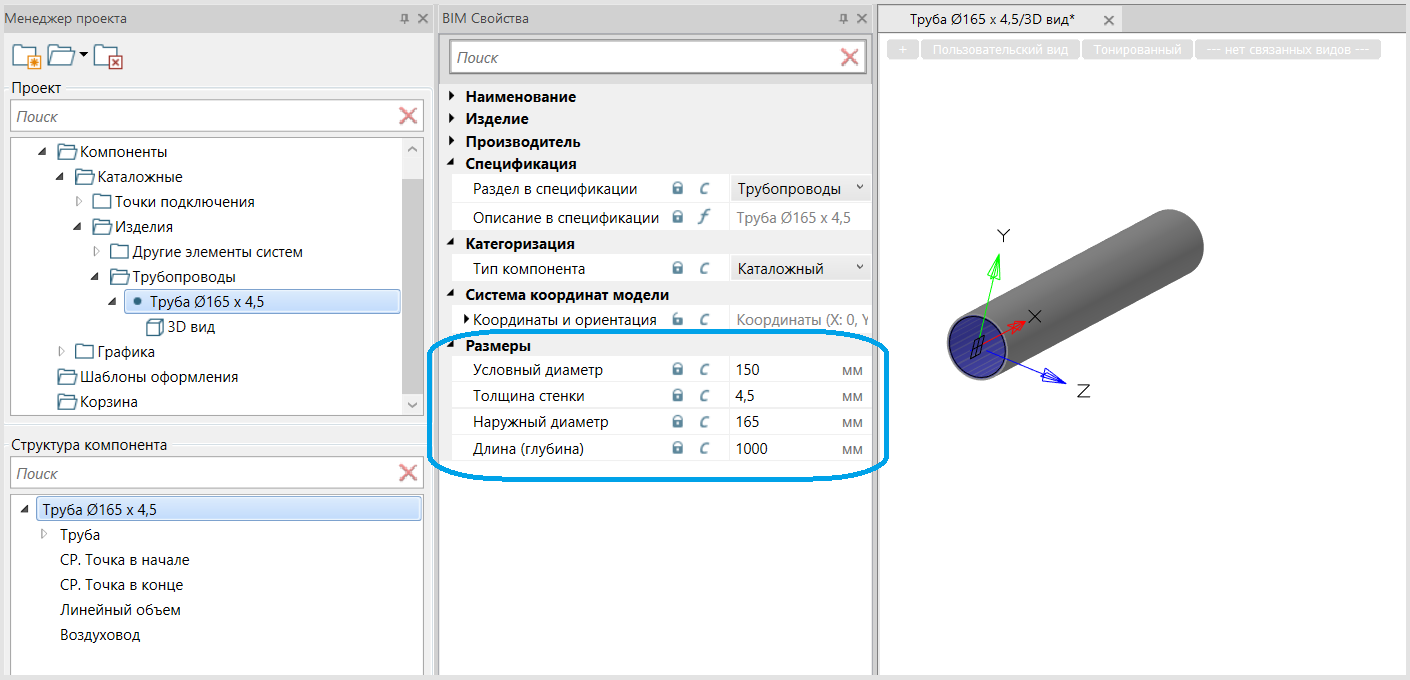
Task: Open the Раздел в спецификации dropdown
Action: (x=859, y=188)
